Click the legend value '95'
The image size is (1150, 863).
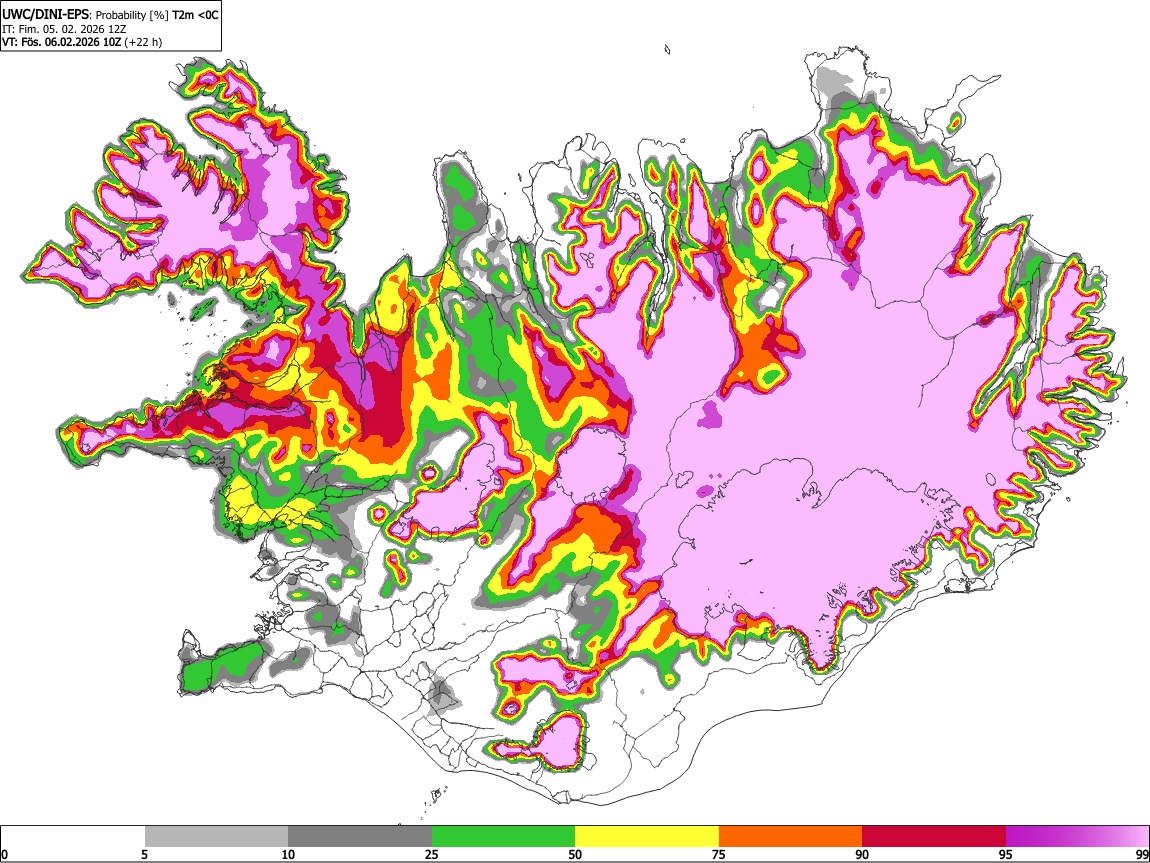click(x=1006, y=854)
